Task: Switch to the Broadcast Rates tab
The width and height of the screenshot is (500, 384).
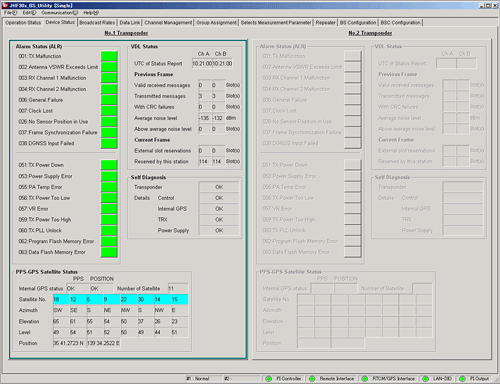Action: click(x=97, y=23)
